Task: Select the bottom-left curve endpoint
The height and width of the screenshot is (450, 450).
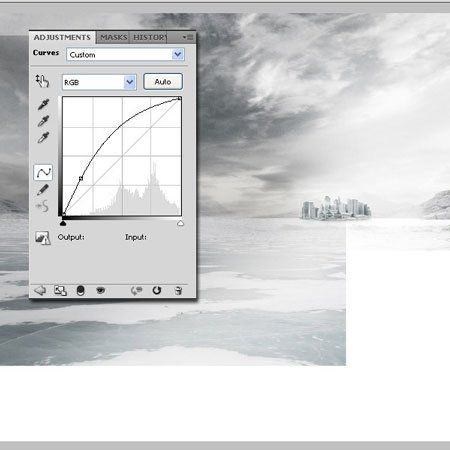Action: (64, 214)
